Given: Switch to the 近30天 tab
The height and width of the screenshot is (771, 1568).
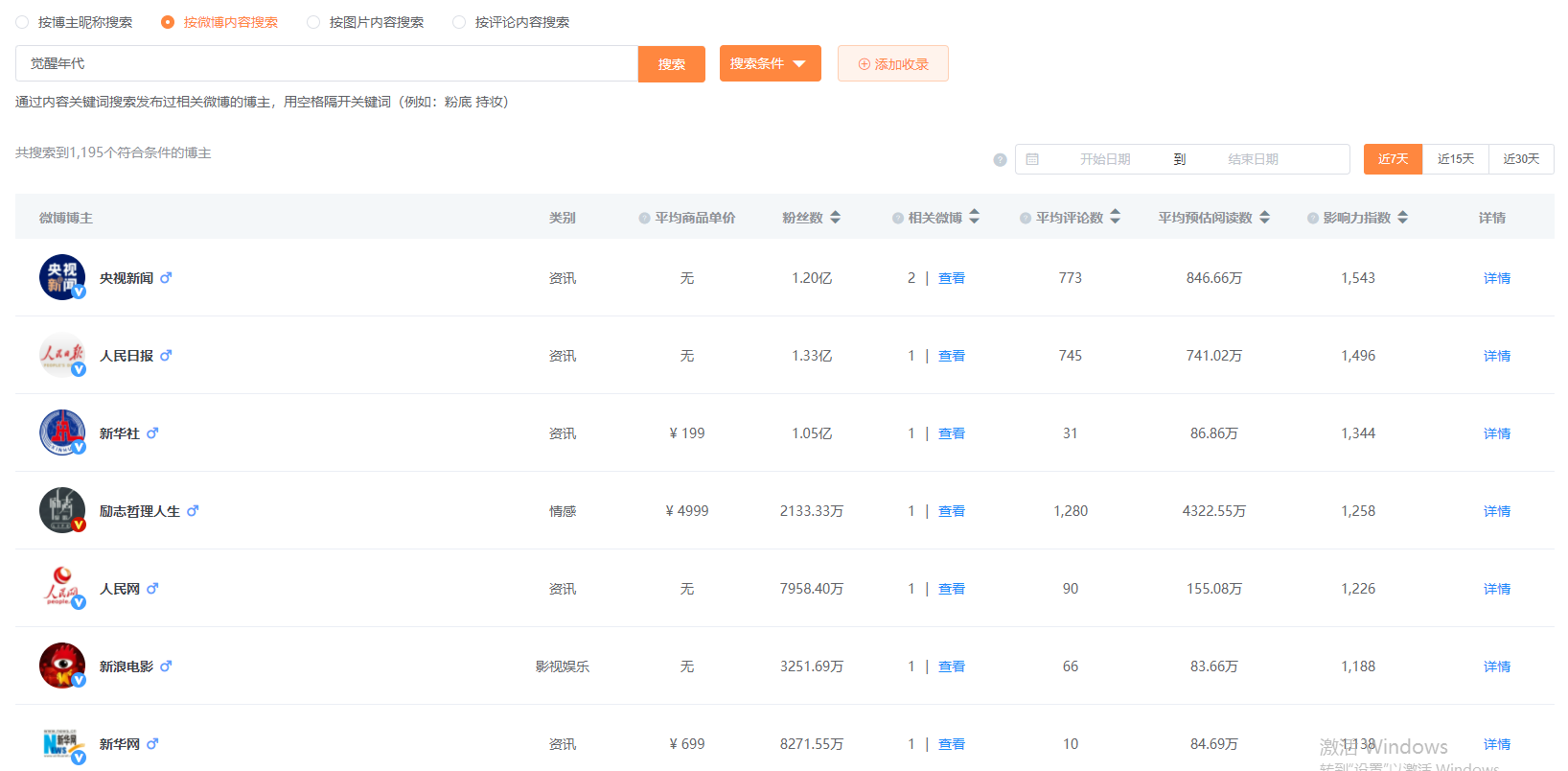Looking at the screenshot, I should tap(1522, 159).
